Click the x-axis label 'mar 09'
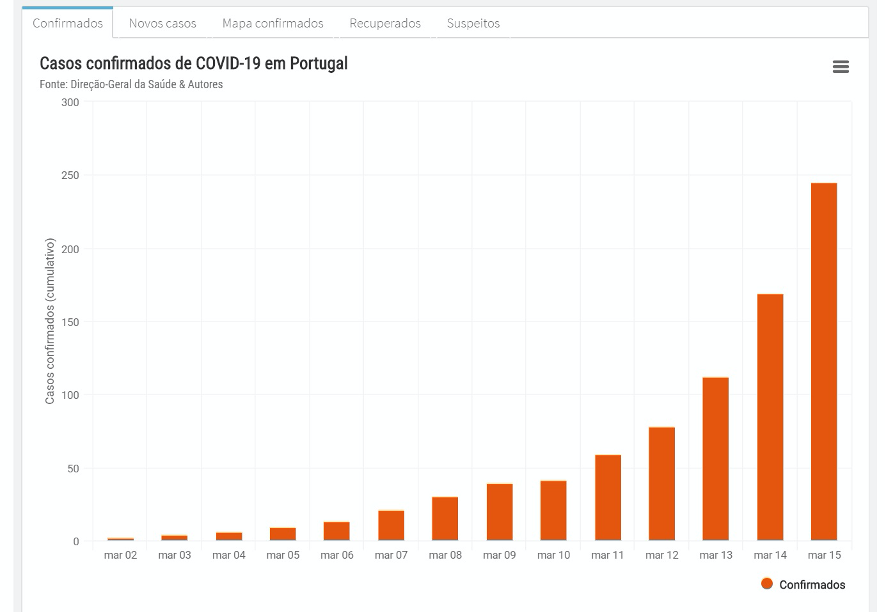The image size is (885, 612). [x=500, y=555]
